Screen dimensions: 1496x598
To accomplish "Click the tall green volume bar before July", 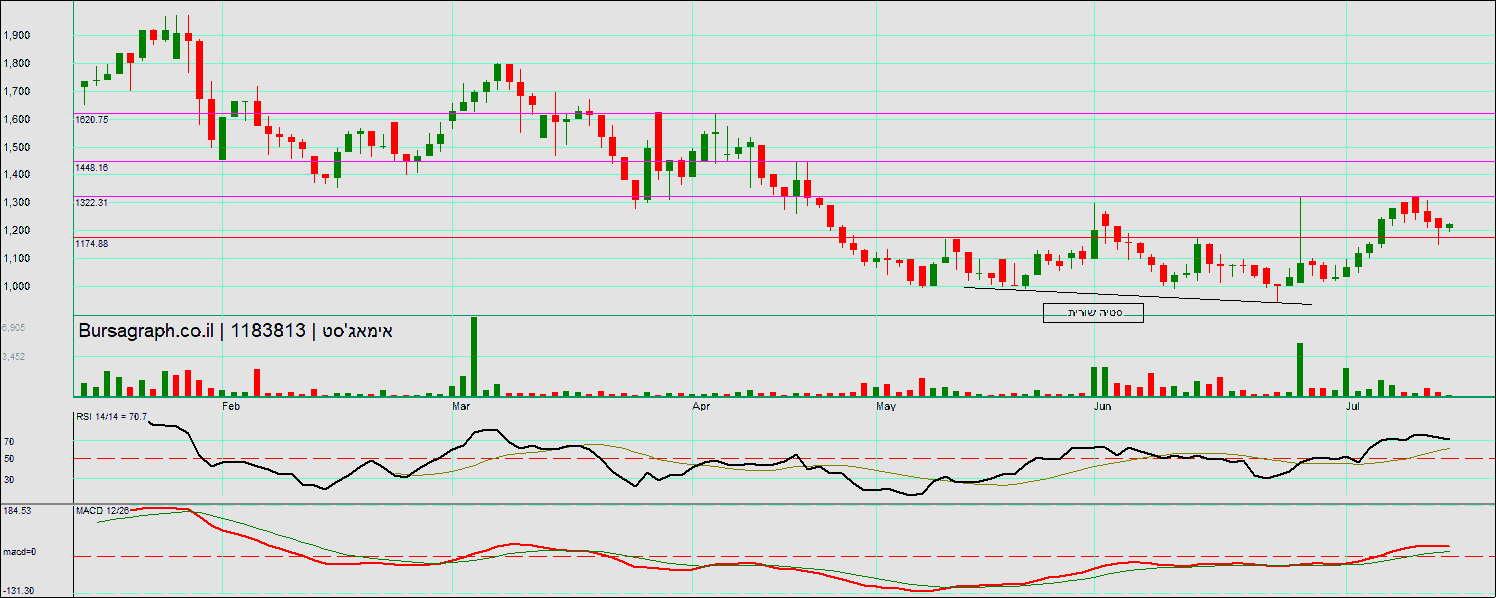I will (1300, 369).
